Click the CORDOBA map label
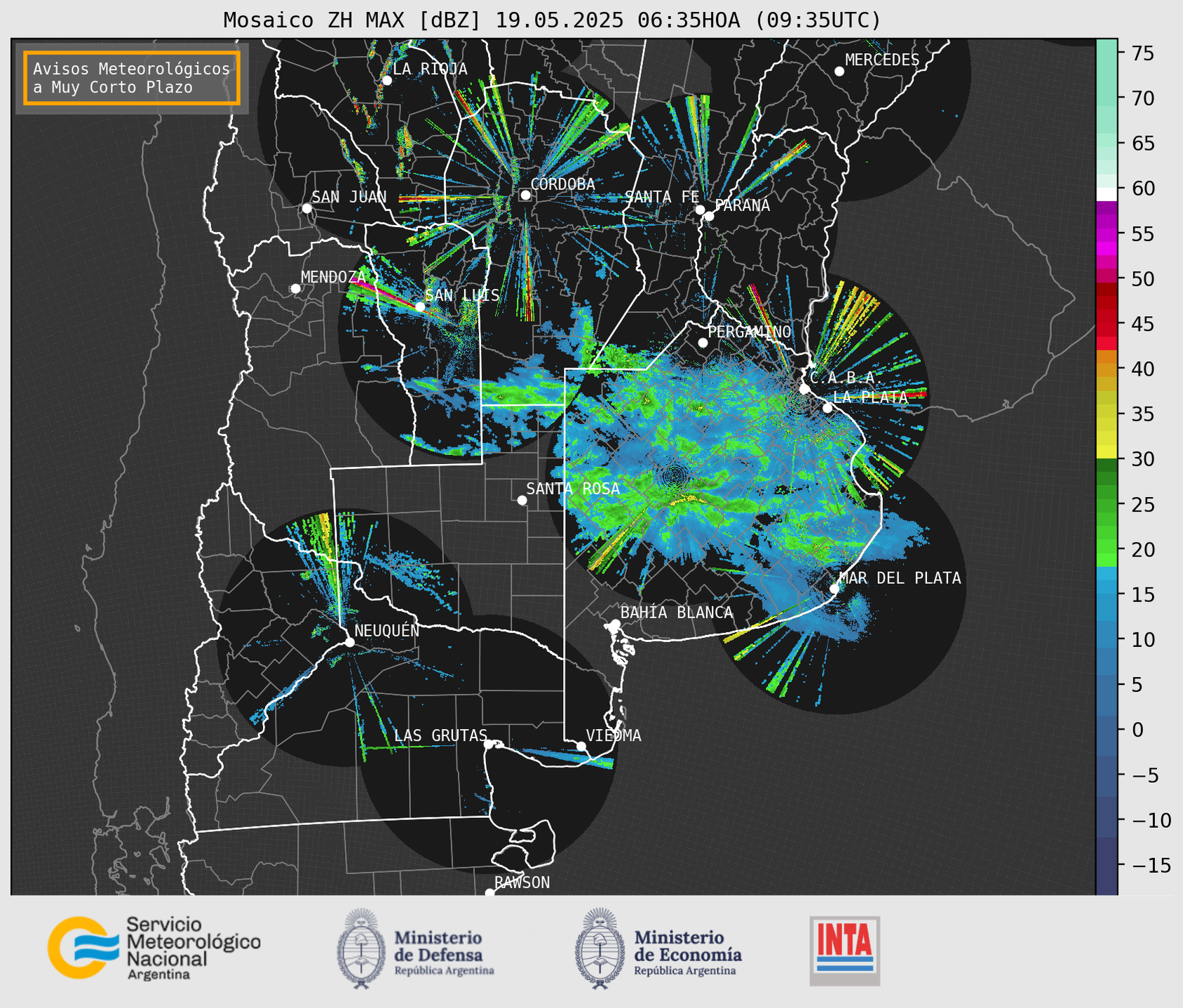 point(563,184)
